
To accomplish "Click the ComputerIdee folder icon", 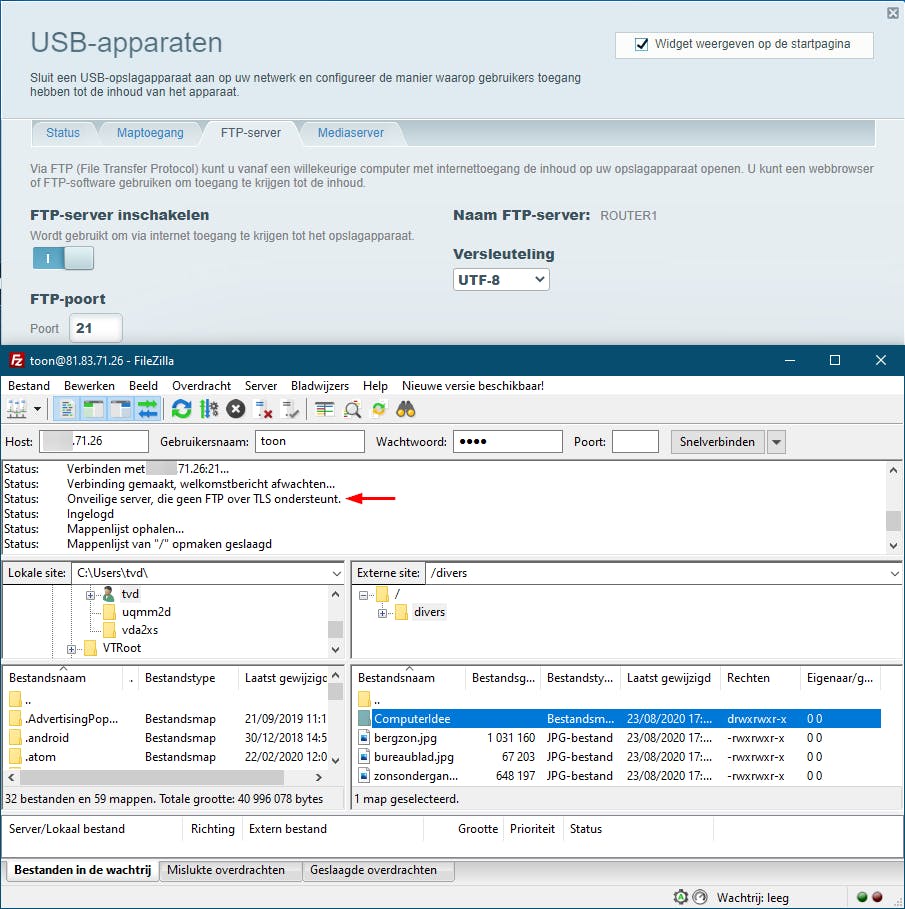I will pos(364,718).
